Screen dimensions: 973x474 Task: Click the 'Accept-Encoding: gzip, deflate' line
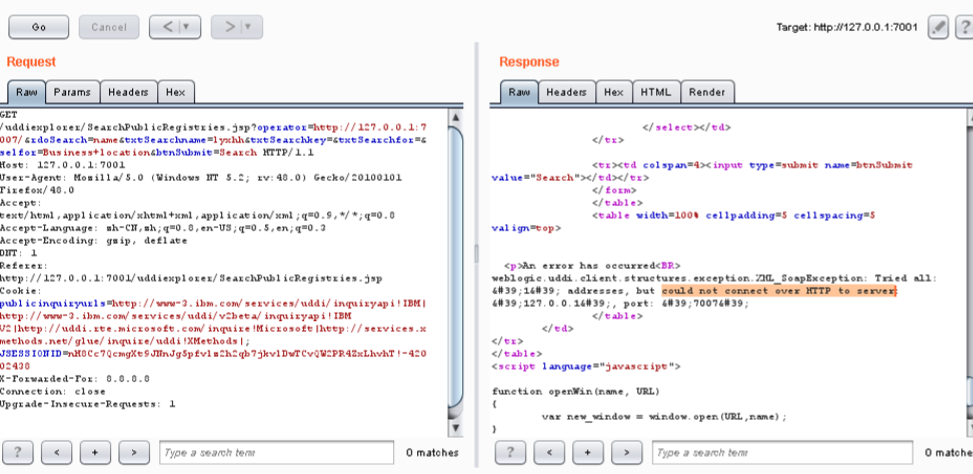point(94,241)
